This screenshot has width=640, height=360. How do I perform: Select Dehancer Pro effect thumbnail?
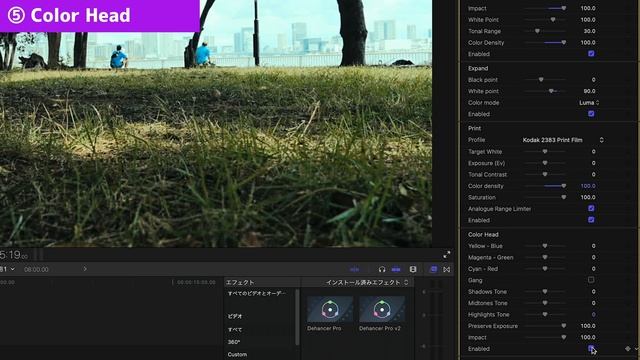(x=330, y=309)
